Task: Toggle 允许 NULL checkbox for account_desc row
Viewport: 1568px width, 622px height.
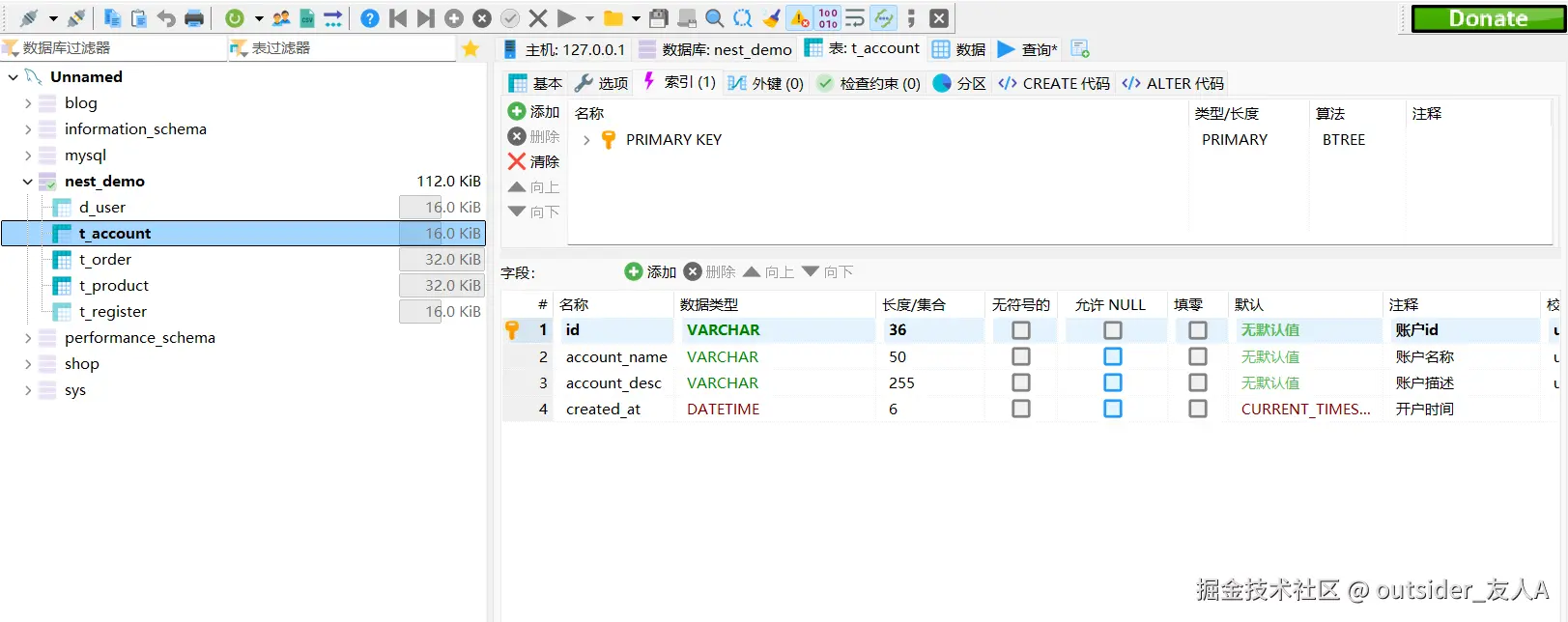Action: [x=1113, y=382]
